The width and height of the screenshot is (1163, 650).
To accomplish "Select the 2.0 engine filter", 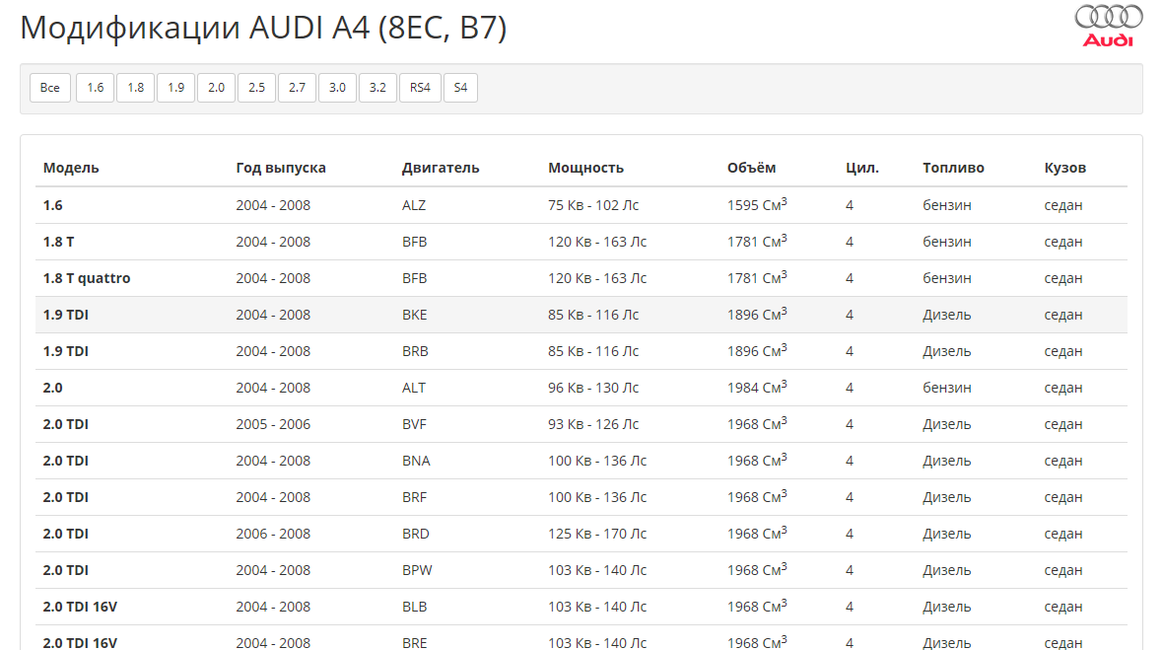I will tap(216, 88).
